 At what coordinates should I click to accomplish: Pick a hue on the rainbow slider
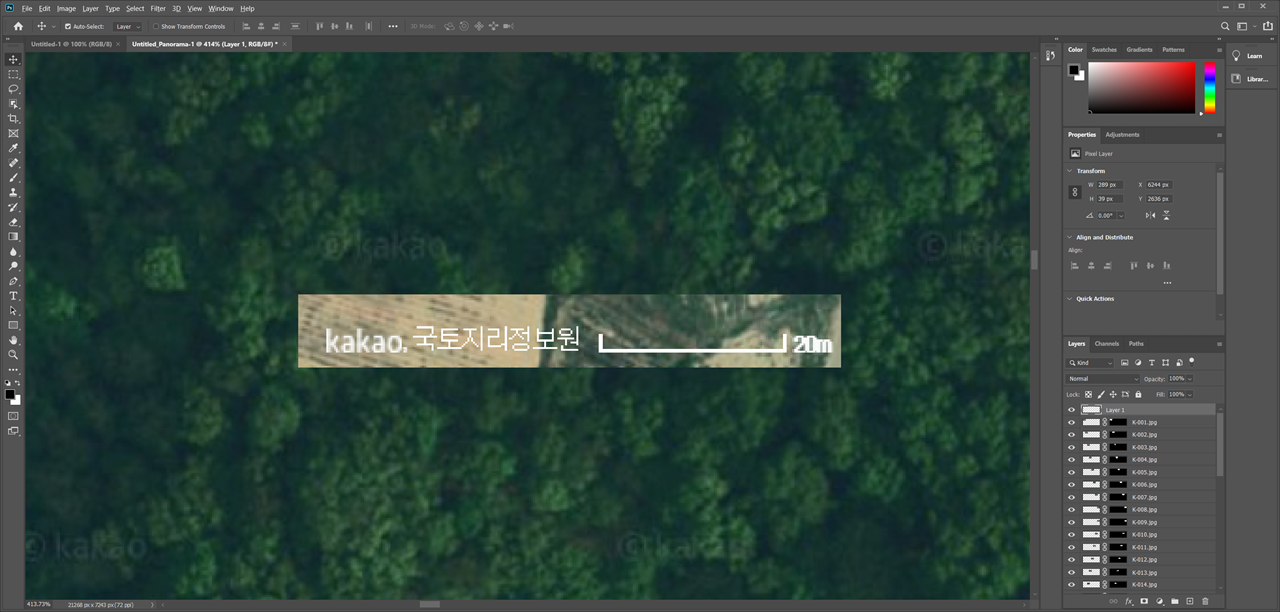tap(1209, 88)
